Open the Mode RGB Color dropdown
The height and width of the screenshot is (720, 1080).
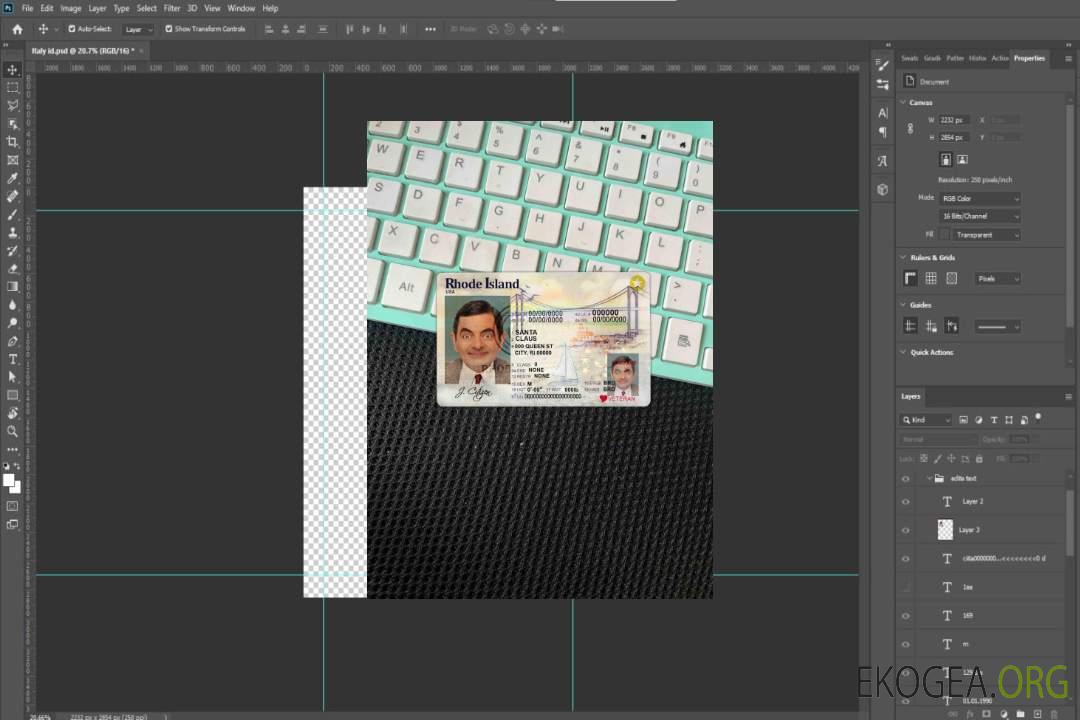click(980, 198)
